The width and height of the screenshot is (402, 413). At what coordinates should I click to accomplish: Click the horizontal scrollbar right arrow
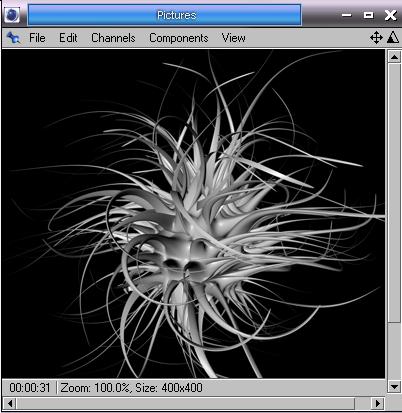[x=378, y=403]
